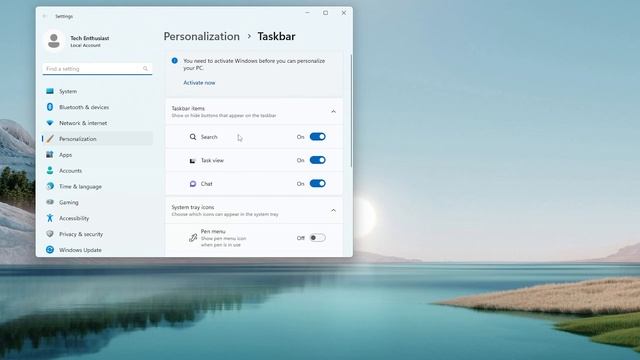The width and height of the screenshot is (640, 360).
Task: Click the Pen menu icon
Action: (193, 238)
